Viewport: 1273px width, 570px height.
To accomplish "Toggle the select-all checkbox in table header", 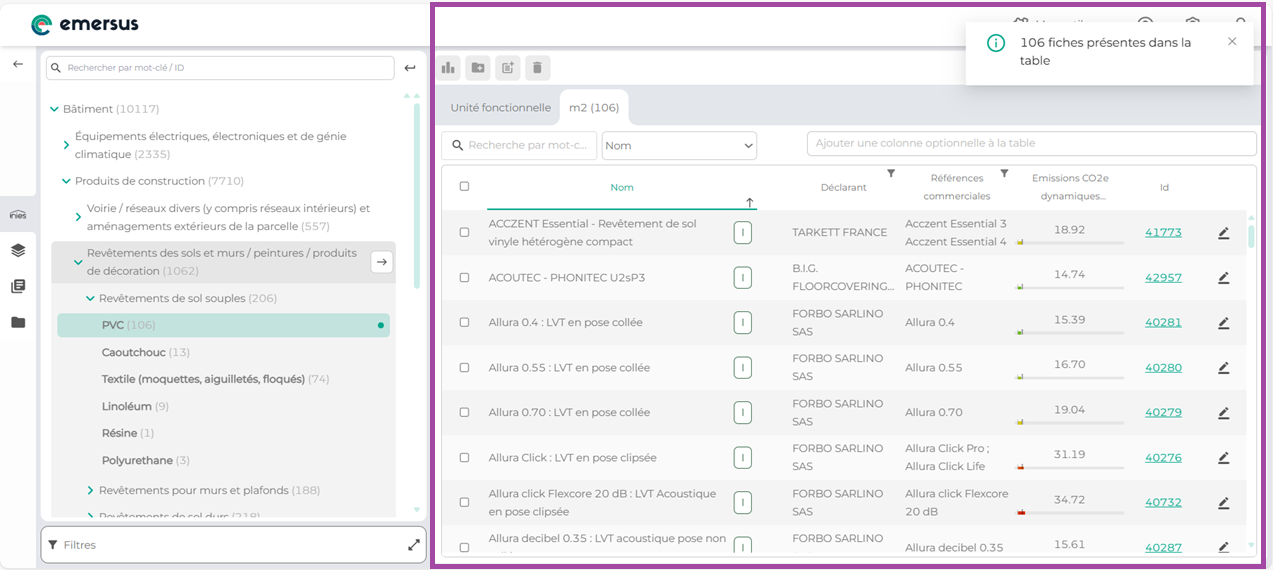I will point(464,186).
